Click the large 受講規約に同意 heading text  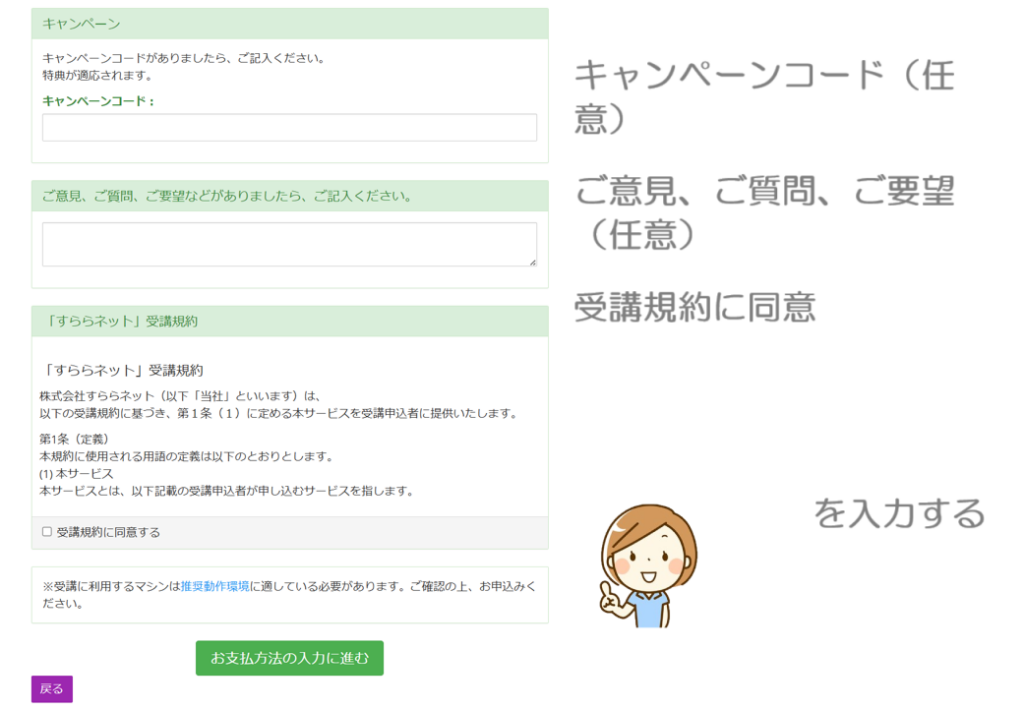click(x=695, y=307)
